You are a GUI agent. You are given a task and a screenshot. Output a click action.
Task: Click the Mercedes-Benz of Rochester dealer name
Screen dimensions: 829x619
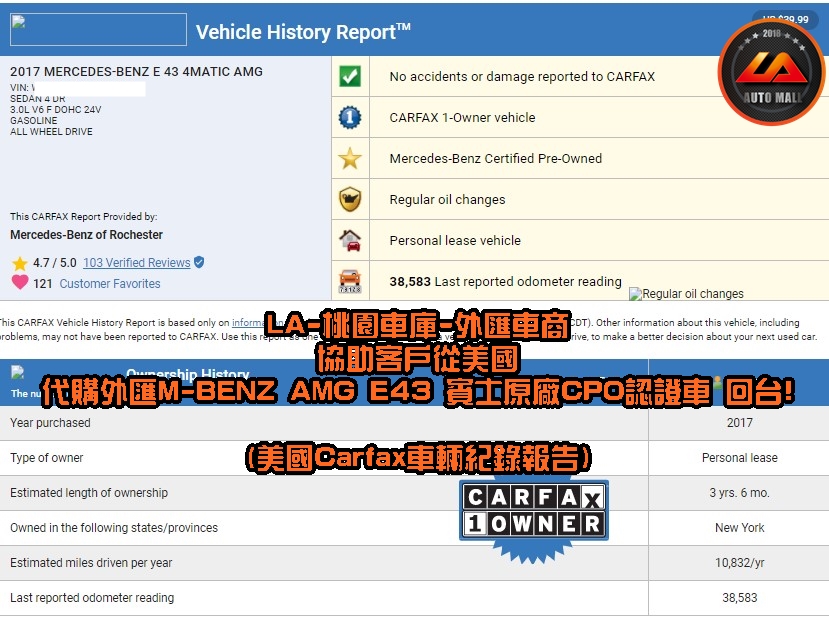pos(86,235)
